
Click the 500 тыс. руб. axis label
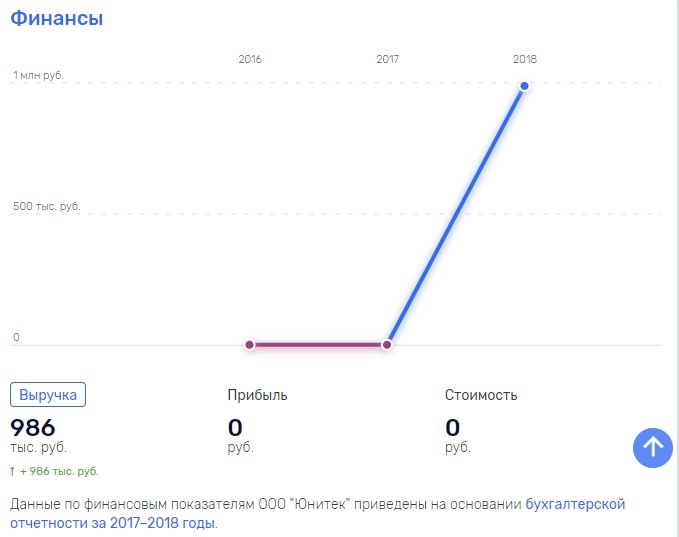tap(46, 206)
